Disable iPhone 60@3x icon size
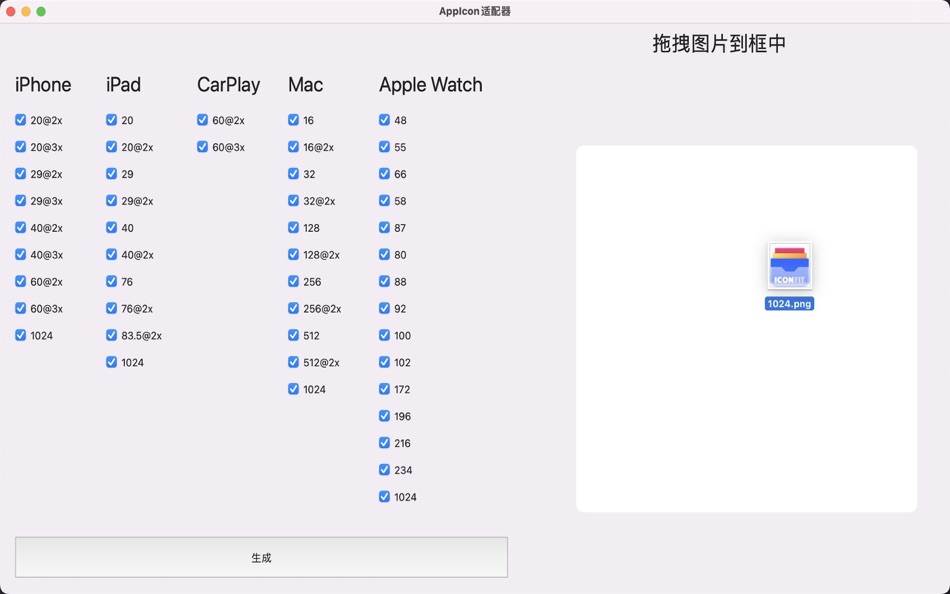This screenshot has height=594, width=950. coord(21,309)
